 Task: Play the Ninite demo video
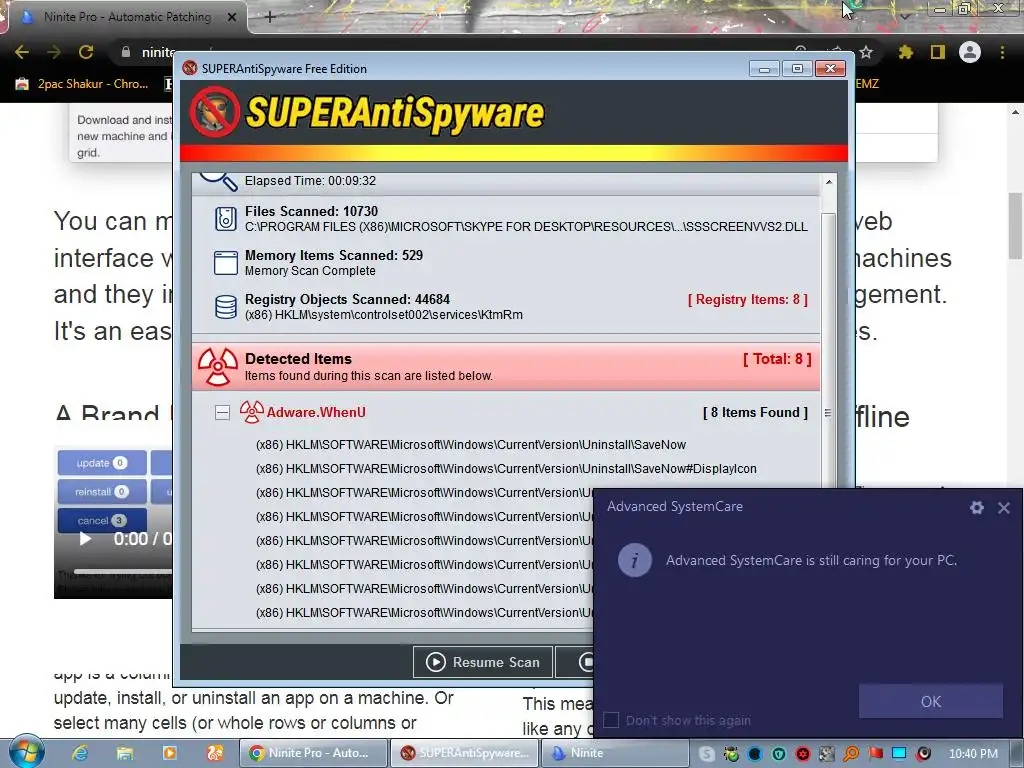point(85,539)
